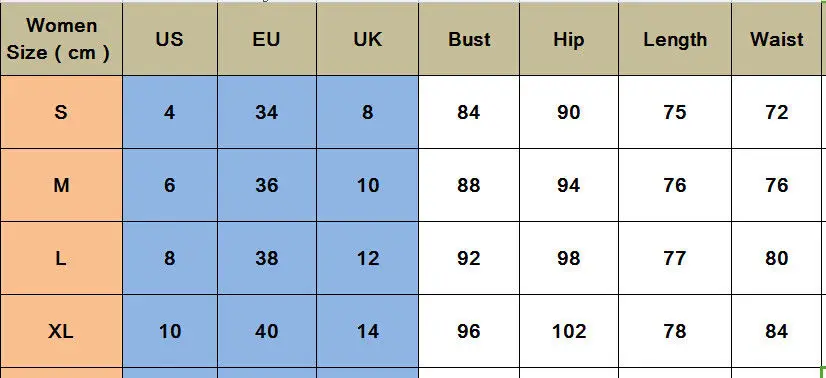This screenshot has height=378, width=826.
Task: Click the EU column header
Action: (267, 39)
